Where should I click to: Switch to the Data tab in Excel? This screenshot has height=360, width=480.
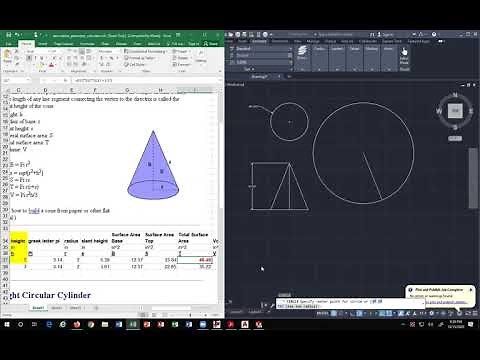click(105, 44)
